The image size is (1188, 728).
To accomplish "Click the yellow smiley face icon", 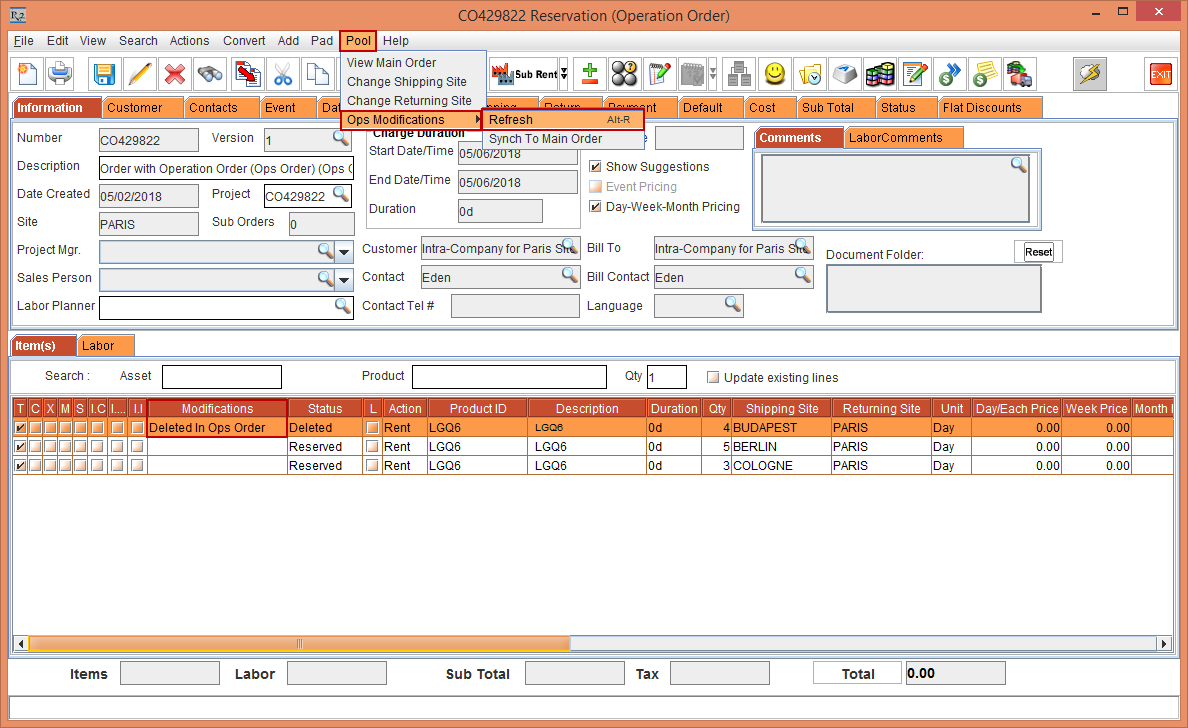I will click(x=775, y=74).
